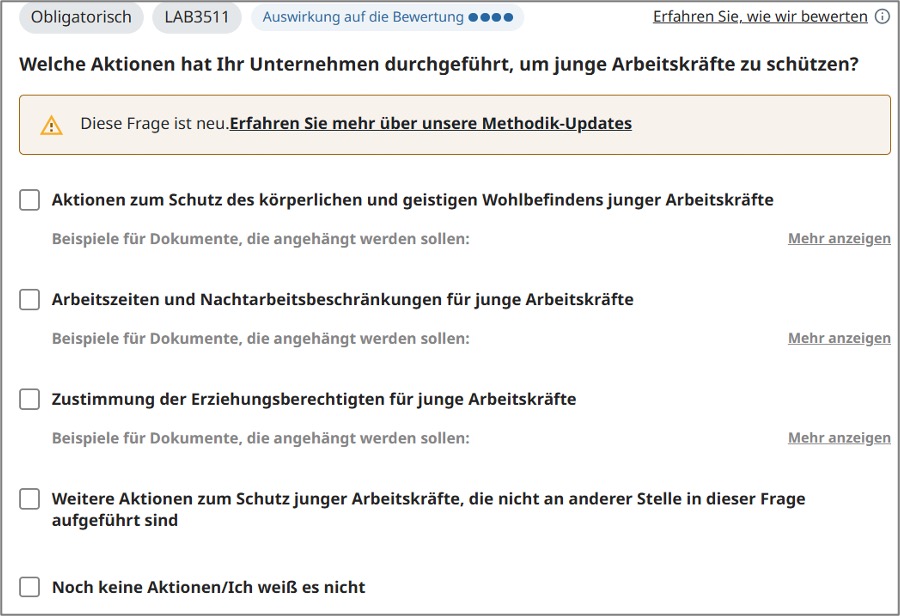Check 'Noch keine Aktionen/Ich weiß es nicht'
This screenshot has height=616, width=900.
[30, 587]
